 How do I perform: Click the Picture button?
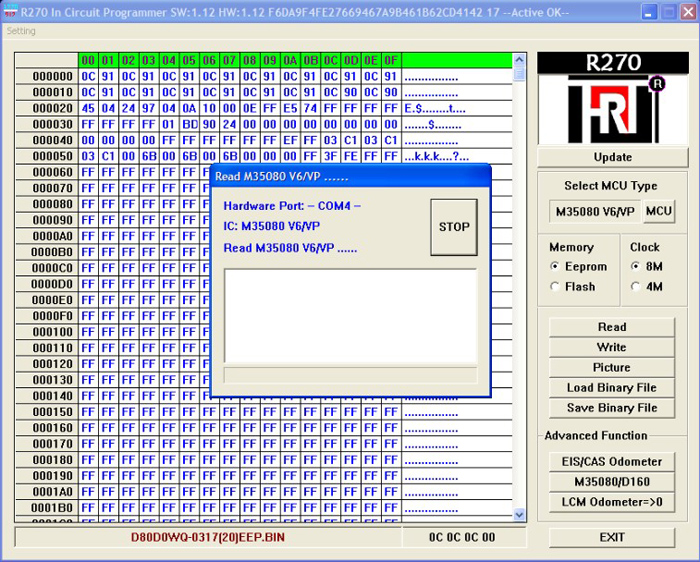point(612,367)
